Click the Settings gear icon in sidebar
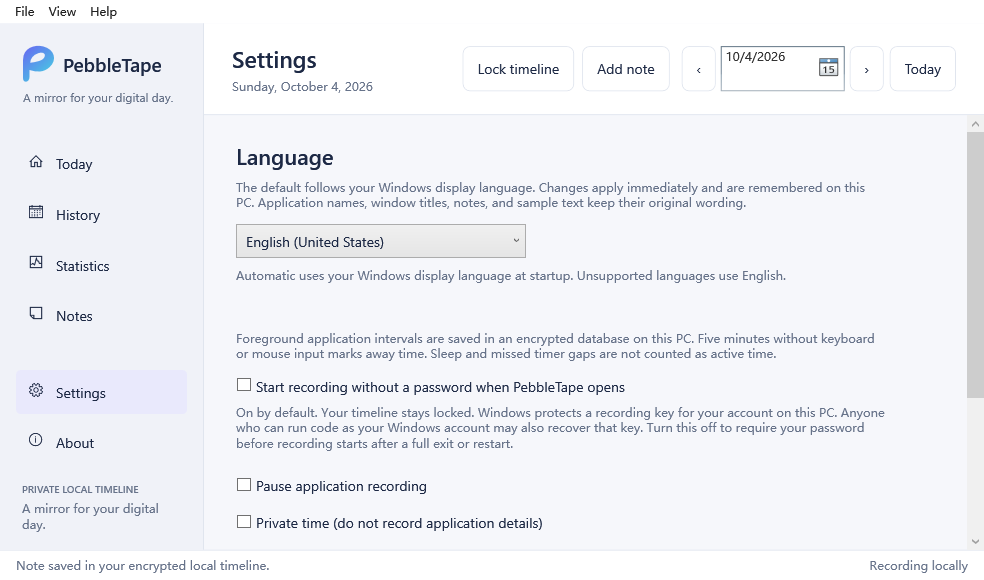 pyautogui.click(x=36, y=390)
